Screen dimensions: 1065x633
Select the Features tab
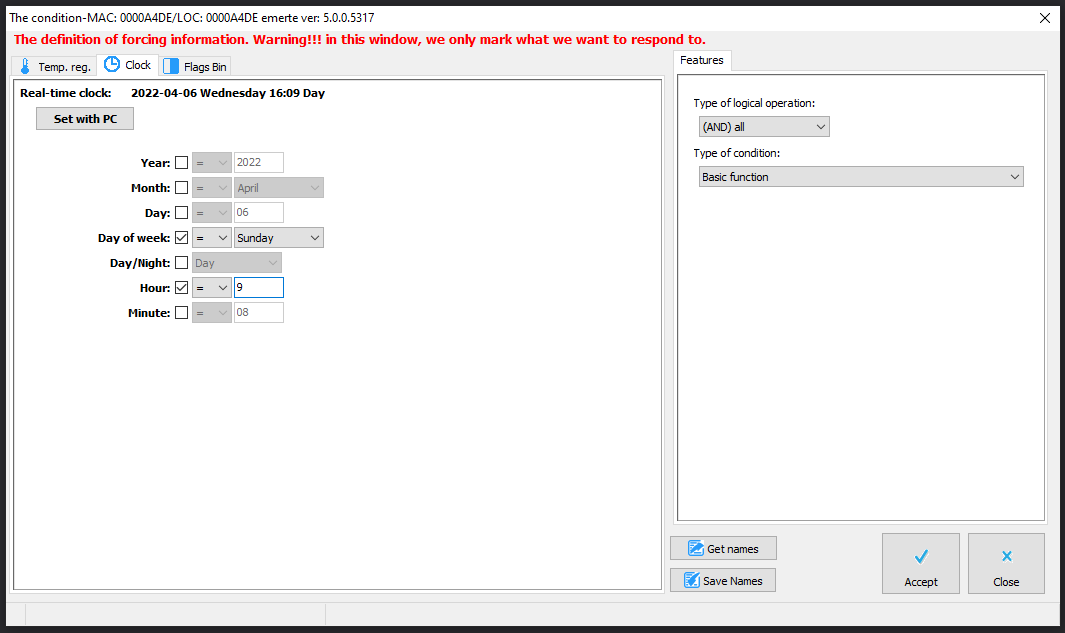point(702,60)
